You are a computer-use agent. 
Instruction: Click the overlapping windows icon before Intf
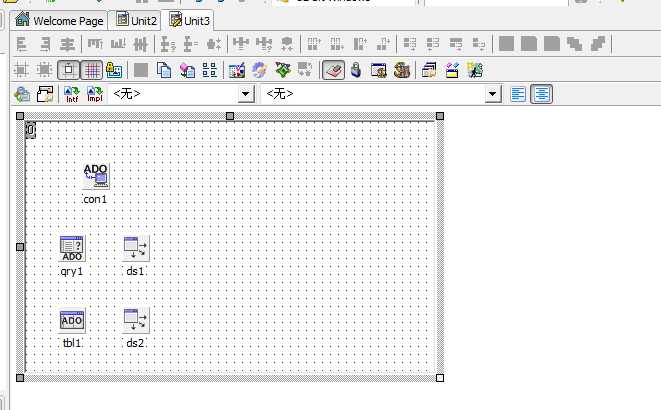coord(45,94)
